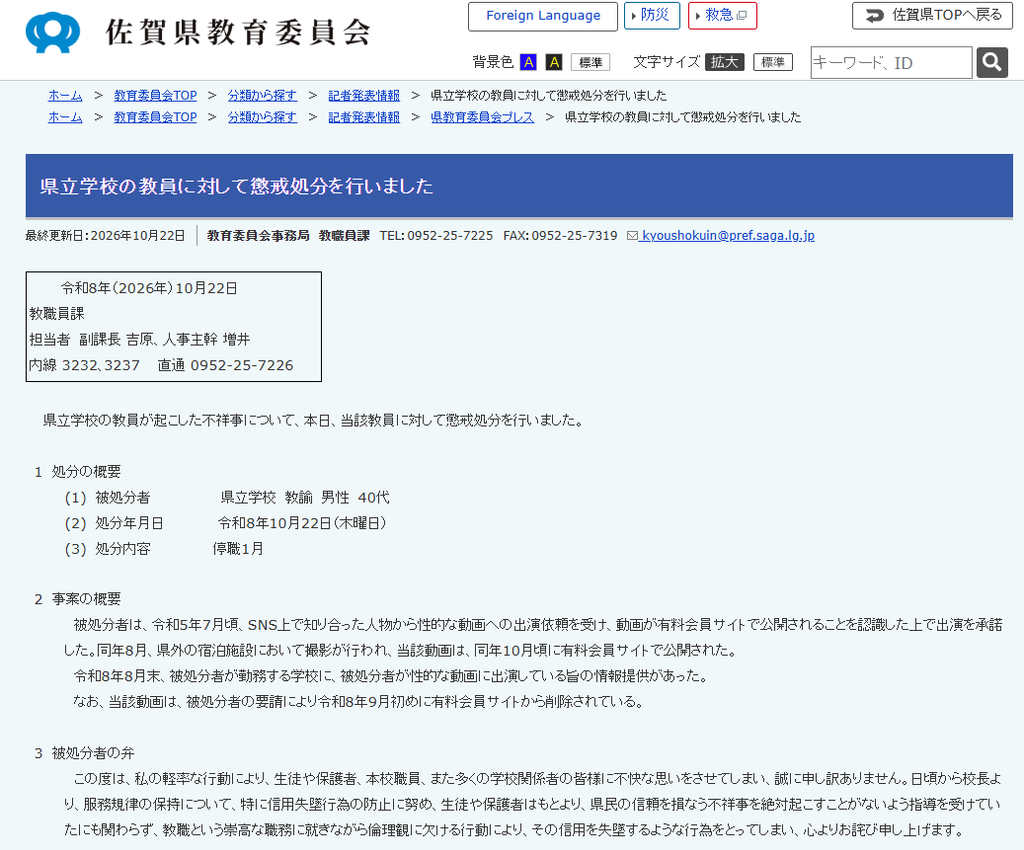Open 記者発表情報 in the first breadcrumb row

coord(364,95)
